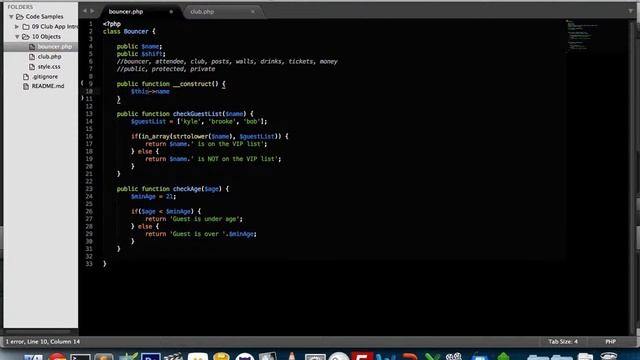Click the strtolower call on line 16
The width and height of the screenshot is (640, 360).
coord(191,137)
